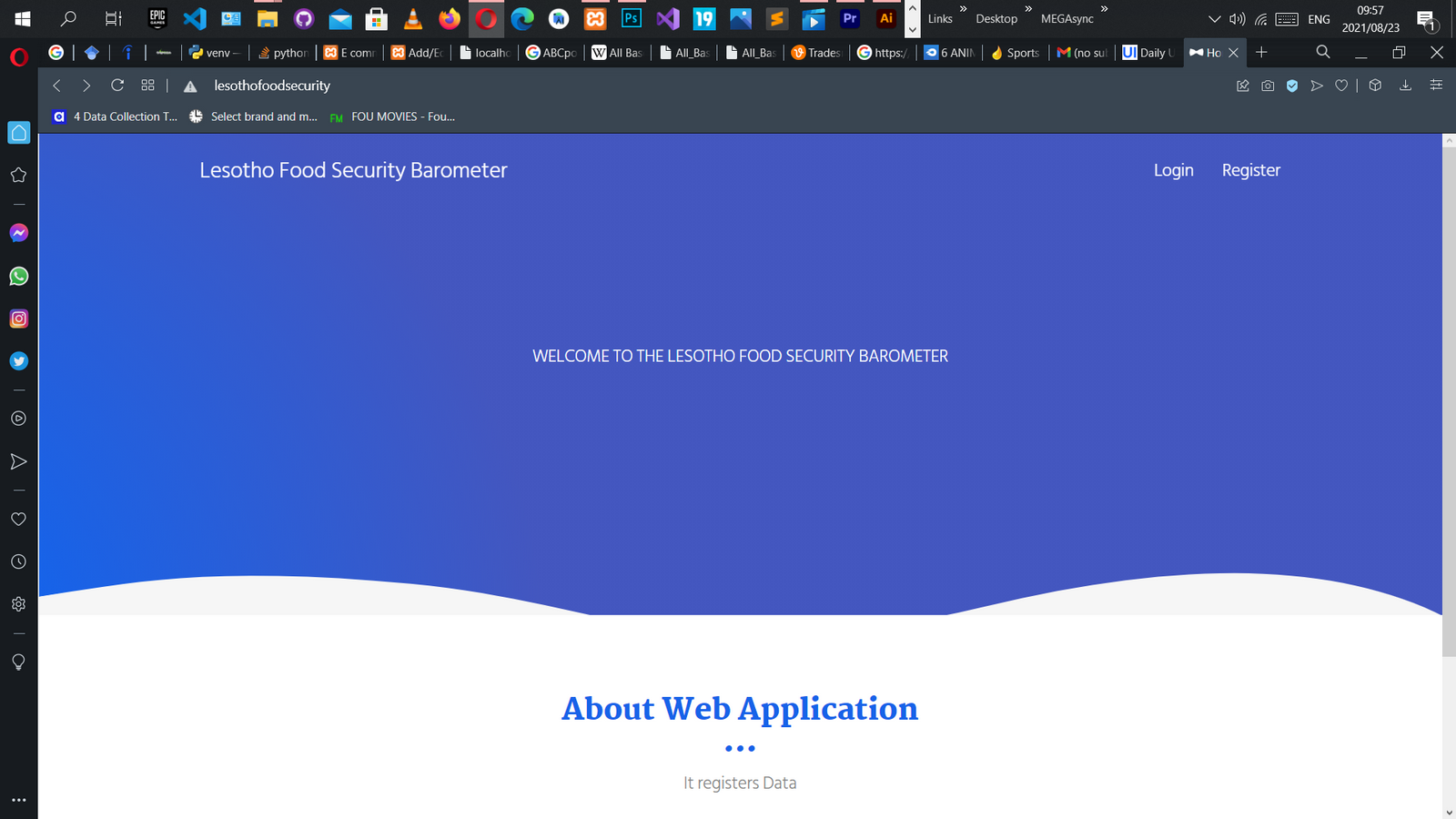Open Messenger in the Opera sidebar
This screenshot has width=1456, height=819.
18,233
